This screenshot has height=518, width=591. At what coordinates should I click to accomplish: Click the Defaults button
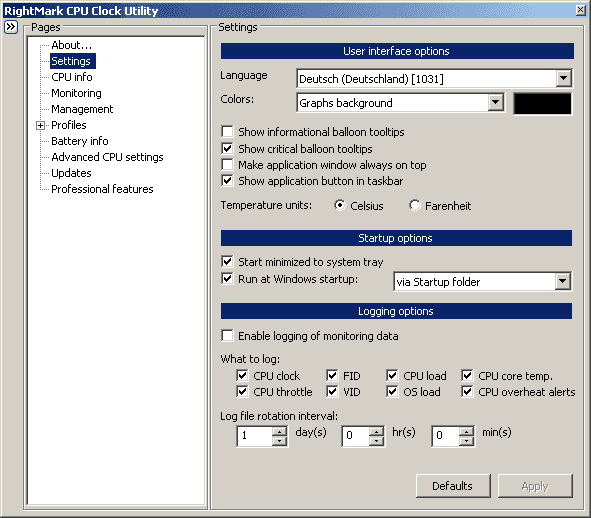click(453, 486)
